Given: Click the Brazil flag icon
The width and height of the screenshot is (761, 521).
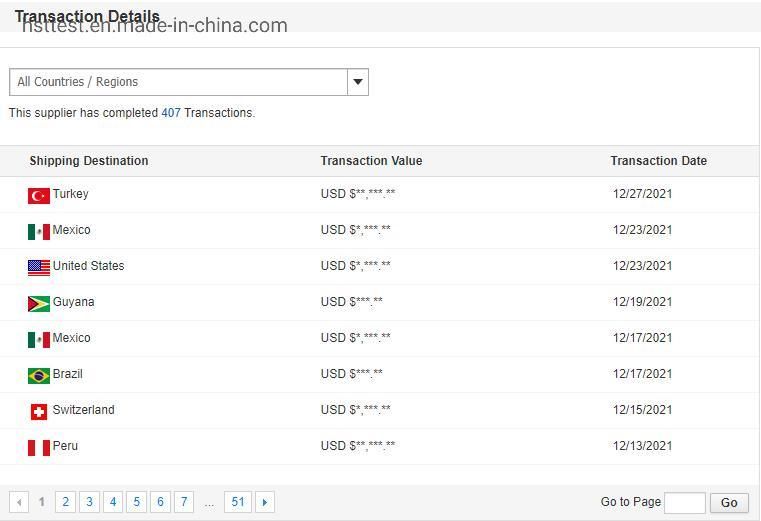Looking at the screenshot, I should pos(39,375).
